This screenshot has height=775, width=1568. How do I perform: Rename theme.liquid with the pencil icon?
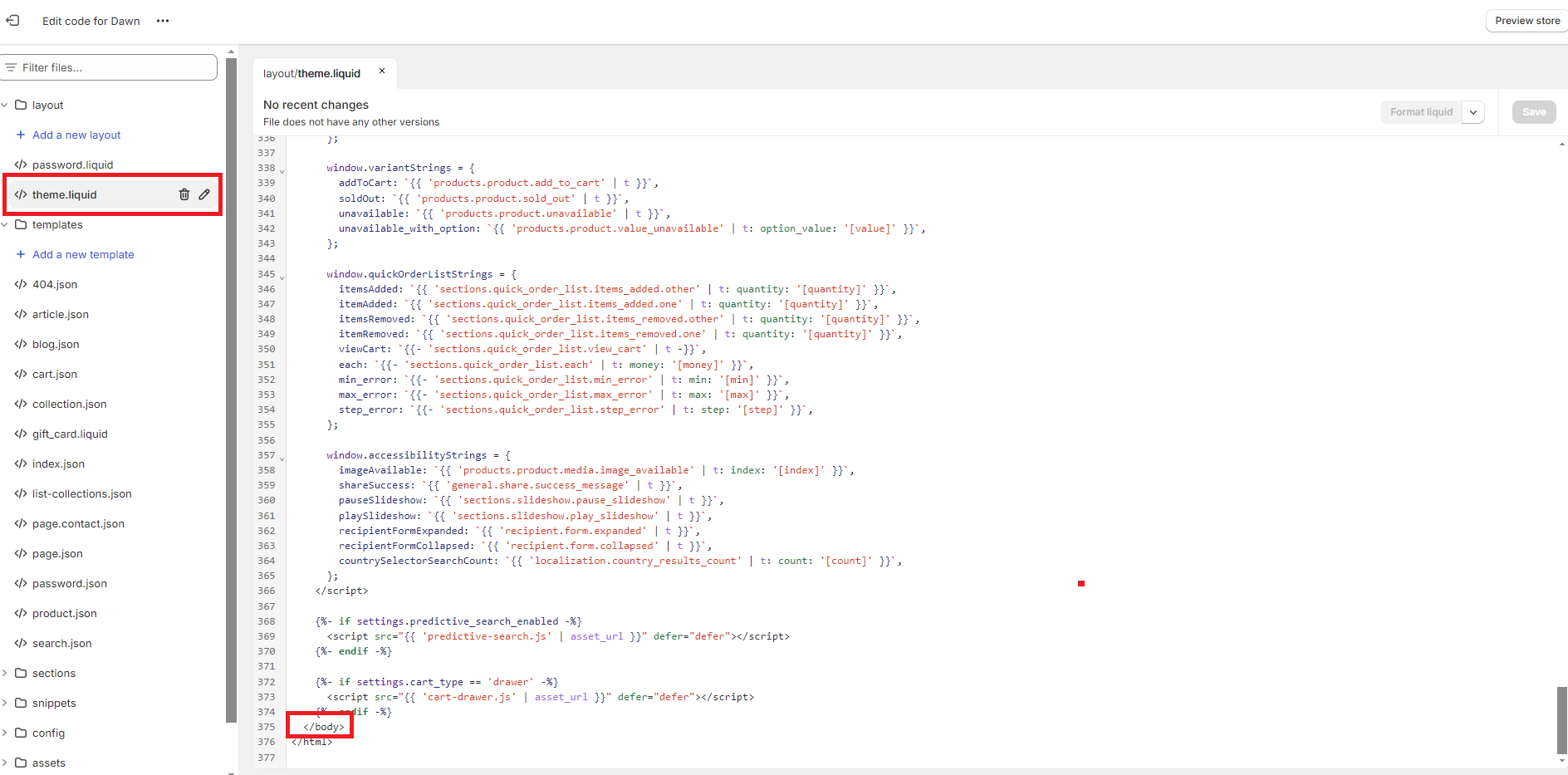pos(204,194)
